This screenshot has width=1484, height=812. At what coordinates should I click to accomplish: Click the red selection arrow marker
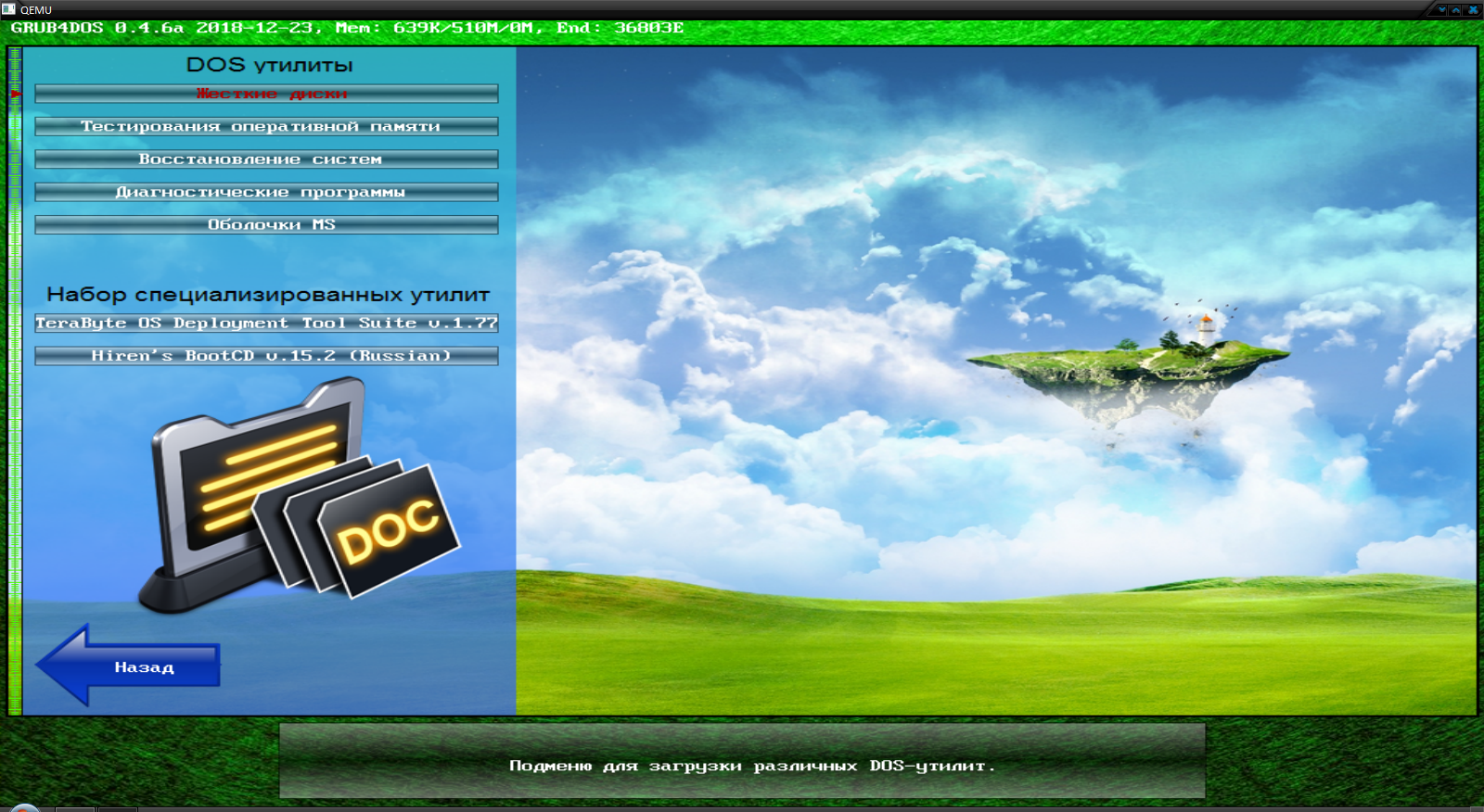(16, 94)
